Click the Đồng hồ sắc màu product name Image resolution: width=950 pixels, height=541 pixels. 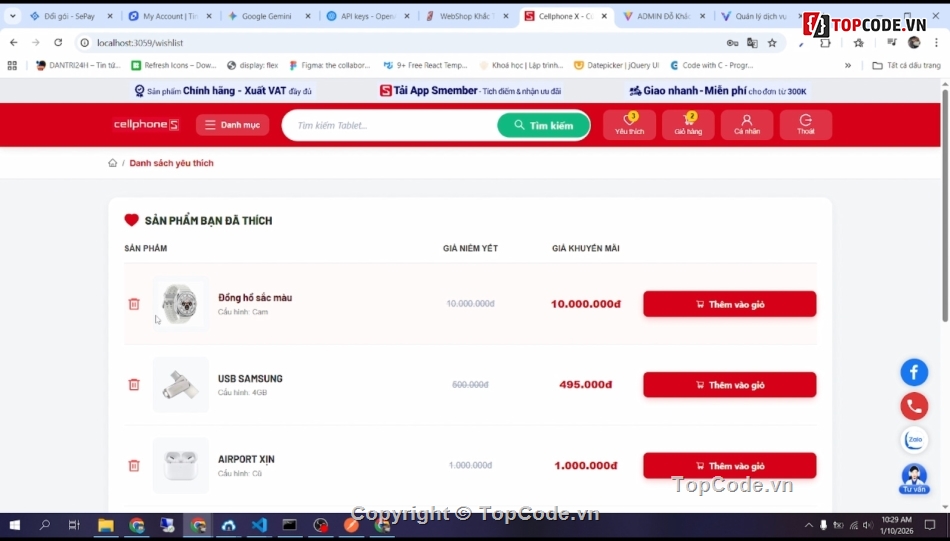coord(255,297)
